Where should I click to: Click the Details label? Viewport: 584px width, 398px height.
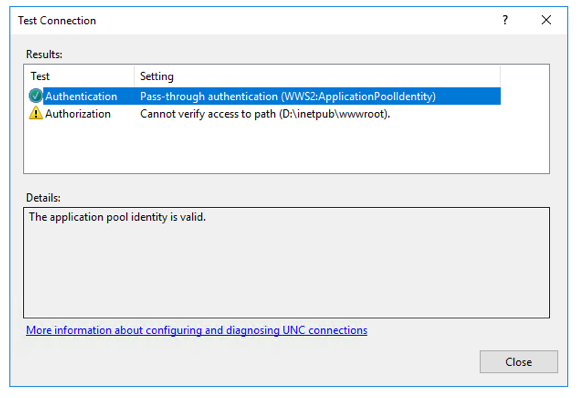point(43,198)
